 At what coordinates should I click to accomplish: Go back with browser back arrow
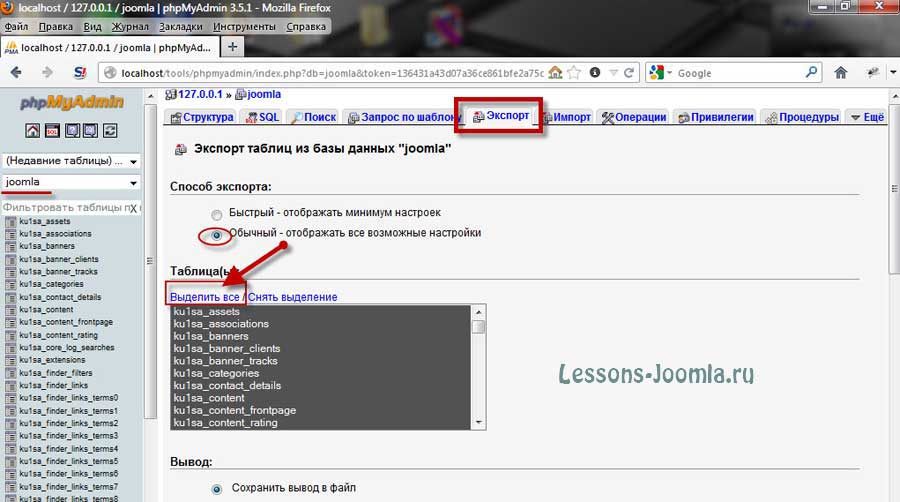pyautogui.click(x=16, y=72)
